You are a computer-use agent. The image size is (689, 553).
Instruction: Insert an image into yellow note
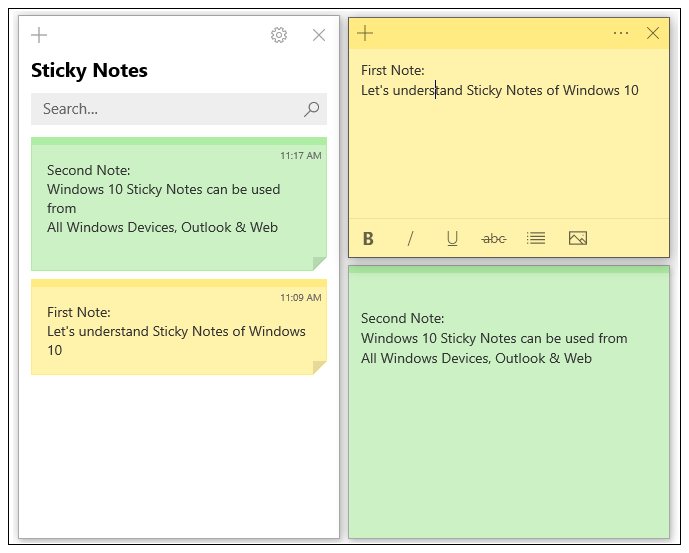pyautogui.click(x=578, y=238)
